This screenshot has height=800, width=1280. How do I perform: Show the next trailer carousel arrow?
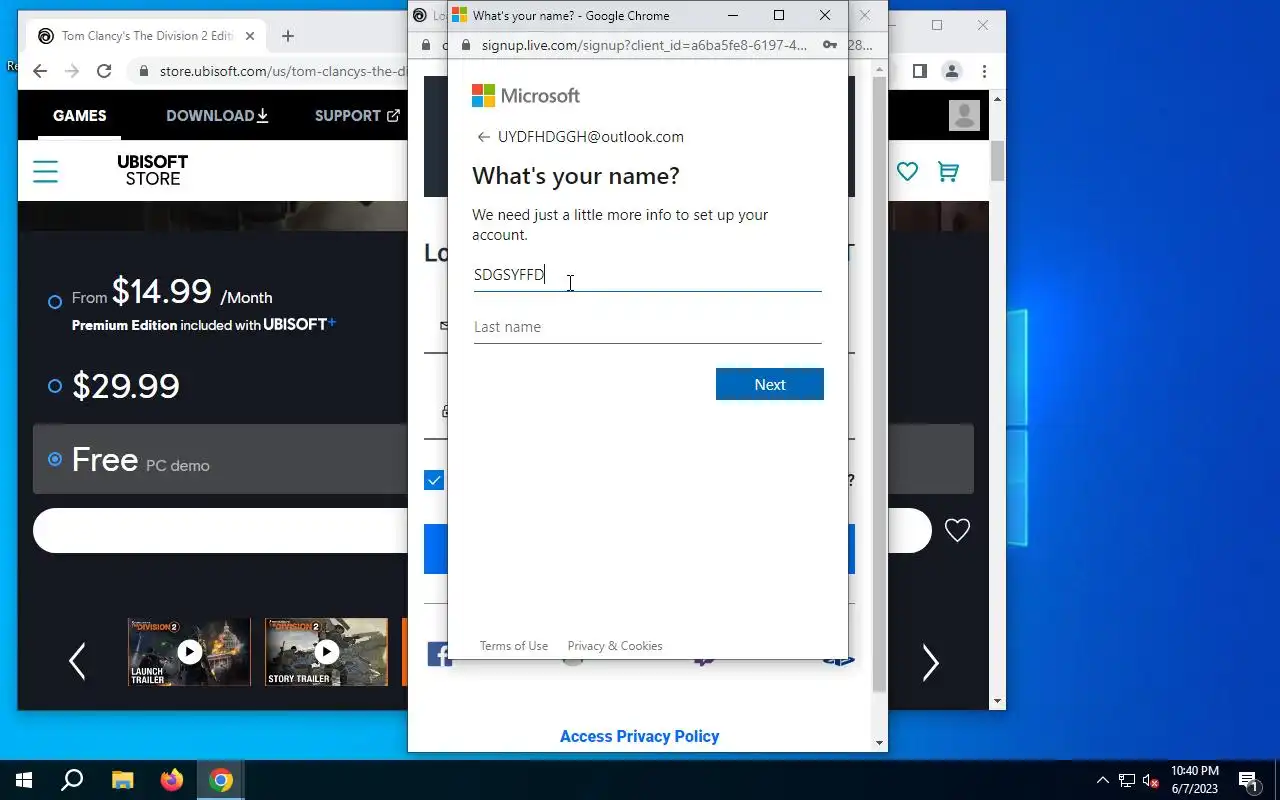pyautogui.click(x=930, y=662)
